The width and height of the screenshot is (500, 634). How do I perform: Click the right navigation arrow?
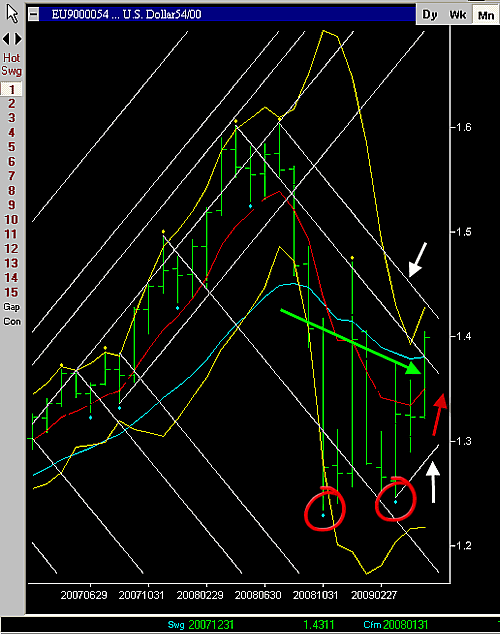click(19, 39)
